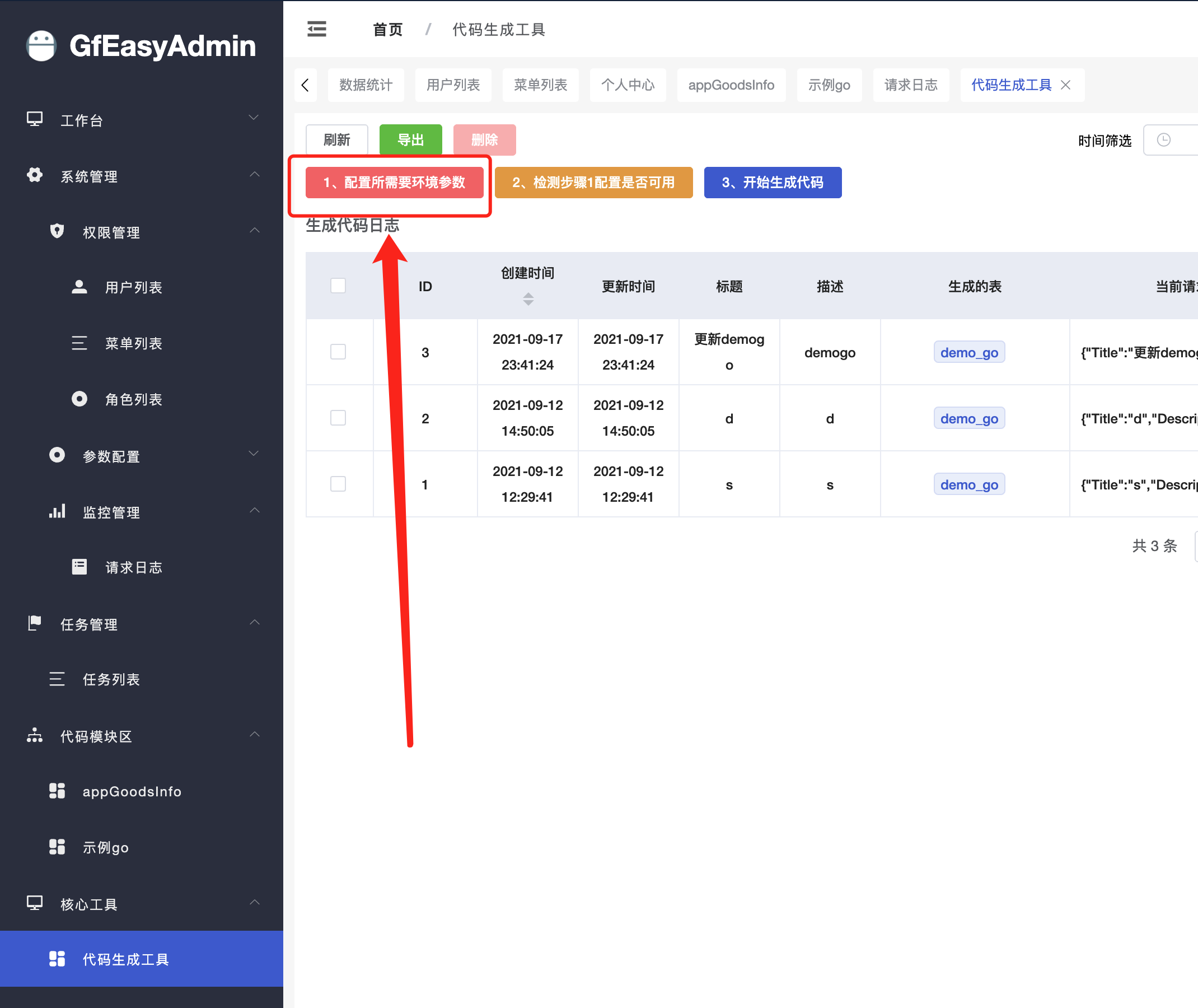The height and width of the screenshot is (1008, 1198).
Task: Check the checkbox for row ID 3
Action: pyautogui.click(x=338, y=352)
